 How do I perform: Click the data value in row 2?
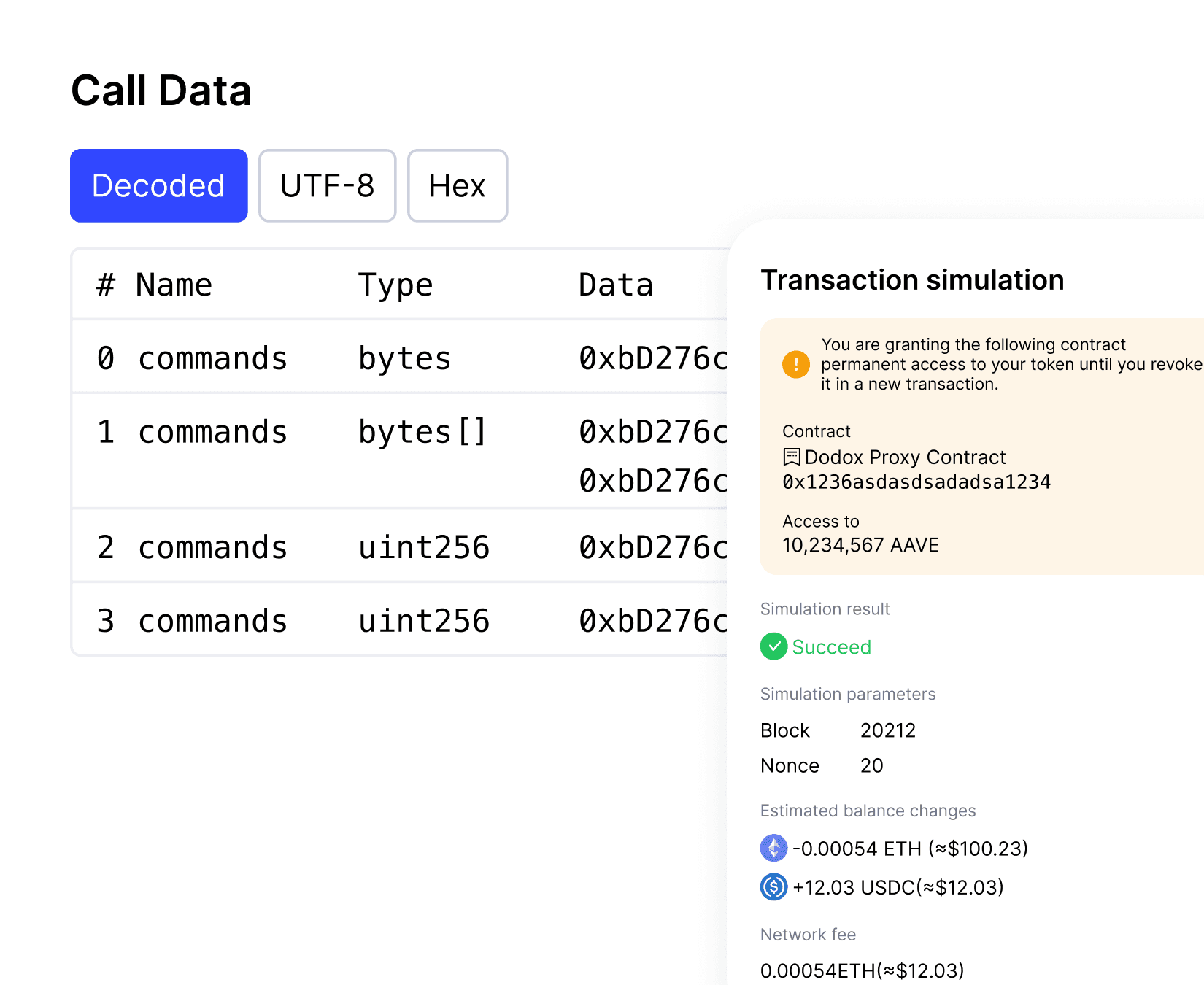tap(653, 547)
